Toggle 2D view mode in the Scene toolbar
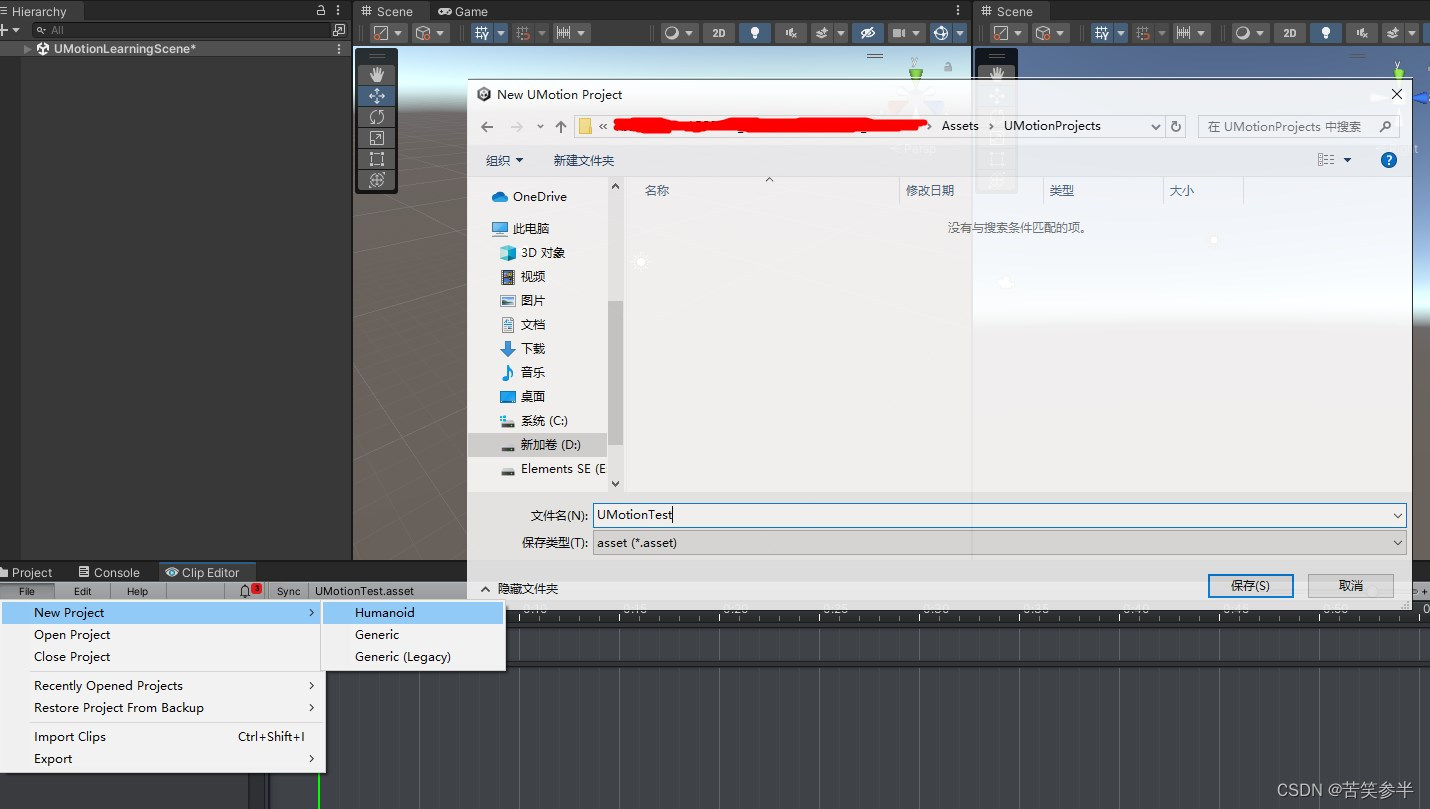Screen dimensions: 1430x809 point(718,32)
